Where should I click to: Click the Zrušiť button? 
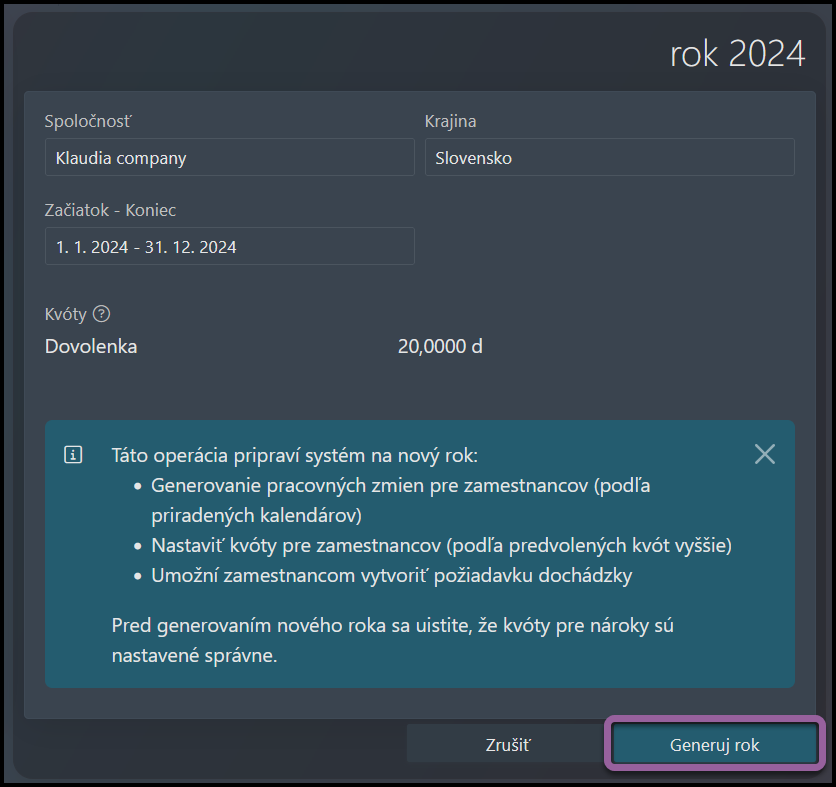coord(508,744)
